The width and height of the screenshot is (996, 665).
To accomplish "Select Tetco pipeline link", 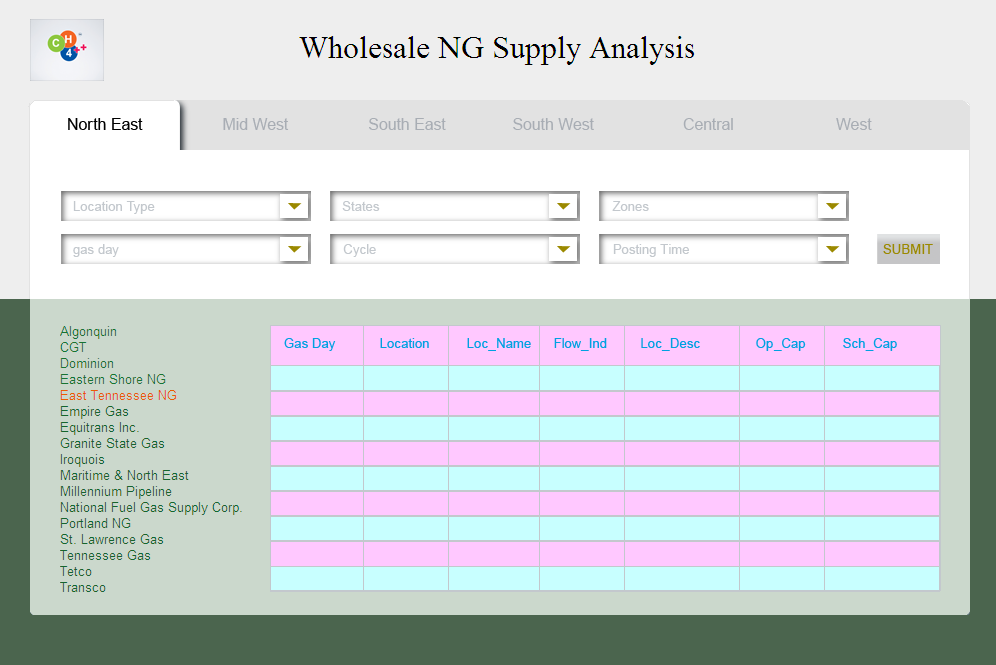I will (76, 572).
